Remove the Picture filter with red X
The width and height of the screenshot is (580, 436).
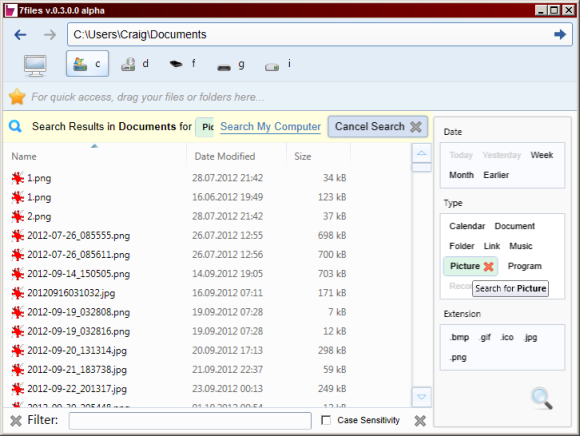489,266
